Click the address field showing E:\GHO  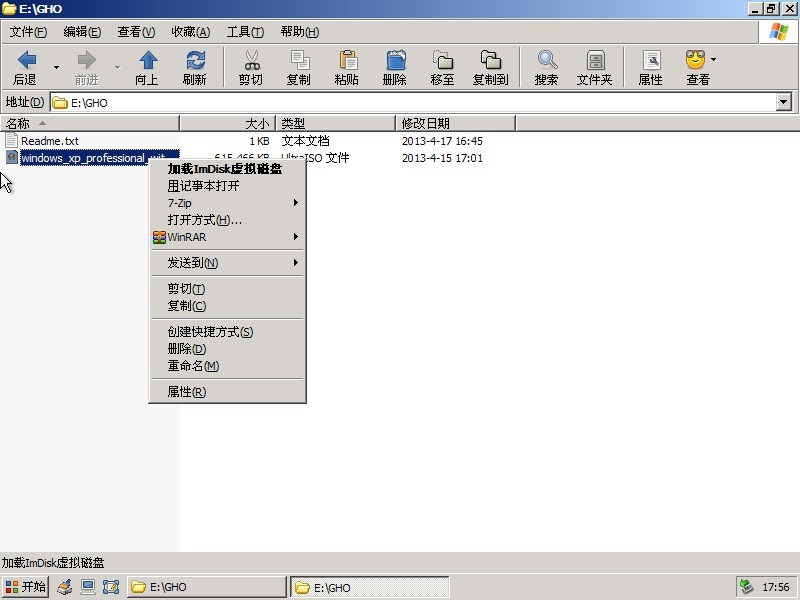point(413,102)
